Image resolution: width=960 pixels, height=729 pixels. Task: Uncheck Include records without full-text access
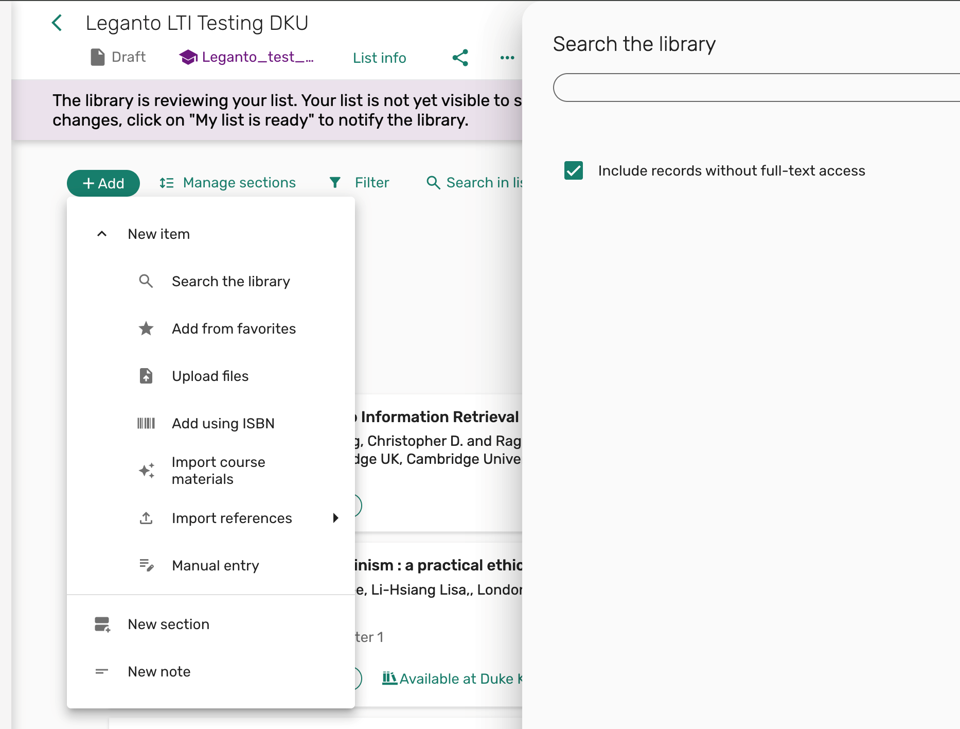574,171
